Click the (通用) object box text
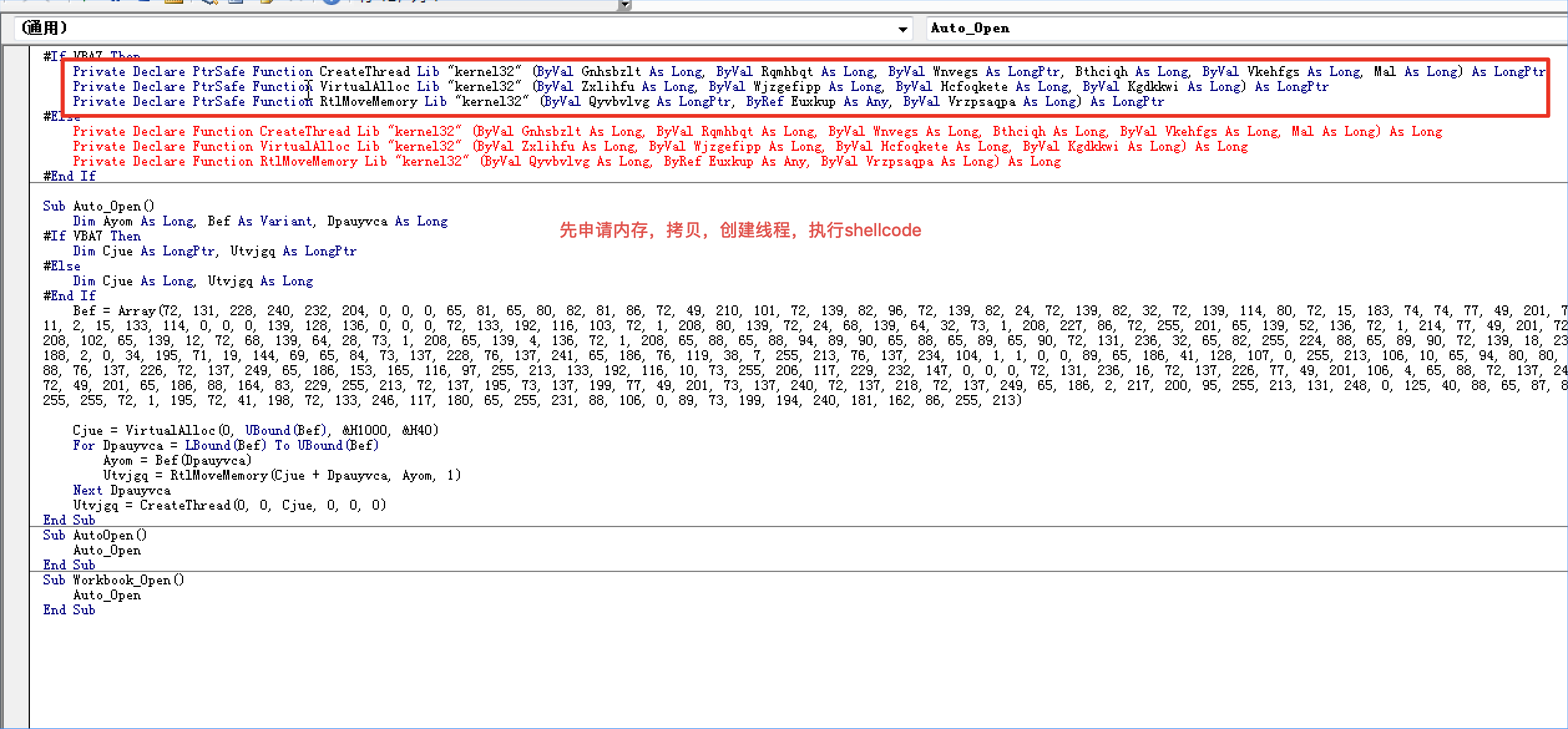 pyautogui.click(x=44, y=28)
